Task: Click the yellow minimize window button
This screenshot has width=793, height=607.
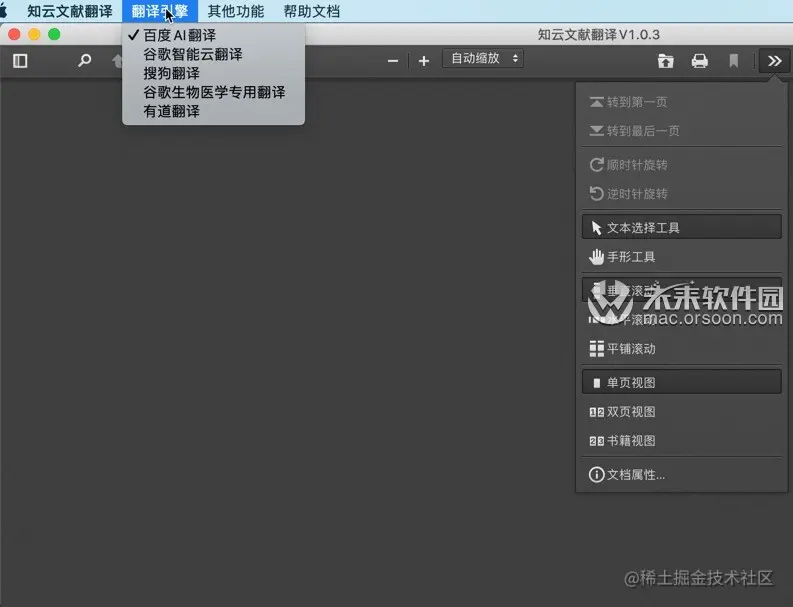Action: pyautogui.click(x=34, y=34)
